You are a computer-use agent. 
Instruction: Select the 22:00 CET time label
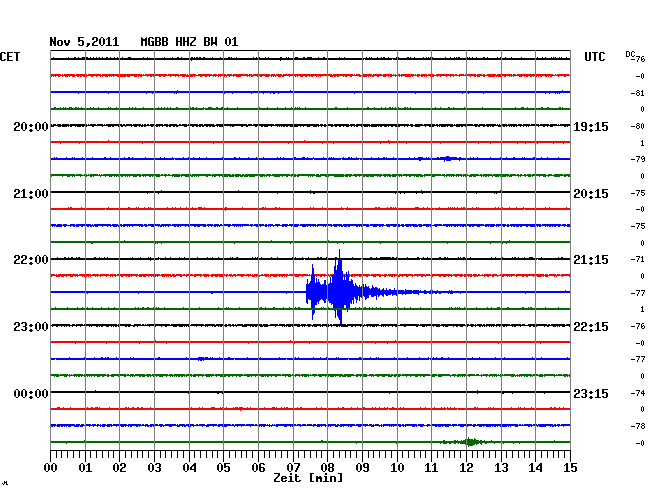[x=31, y=260]
